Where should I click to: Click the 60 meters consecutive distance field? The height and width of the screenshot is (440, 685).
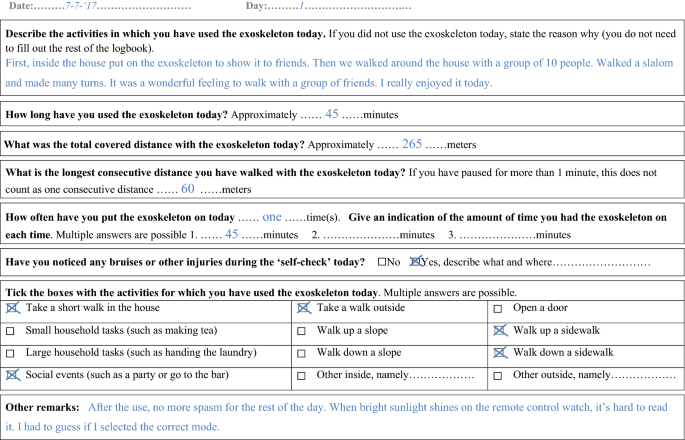[x=187, y=188]
